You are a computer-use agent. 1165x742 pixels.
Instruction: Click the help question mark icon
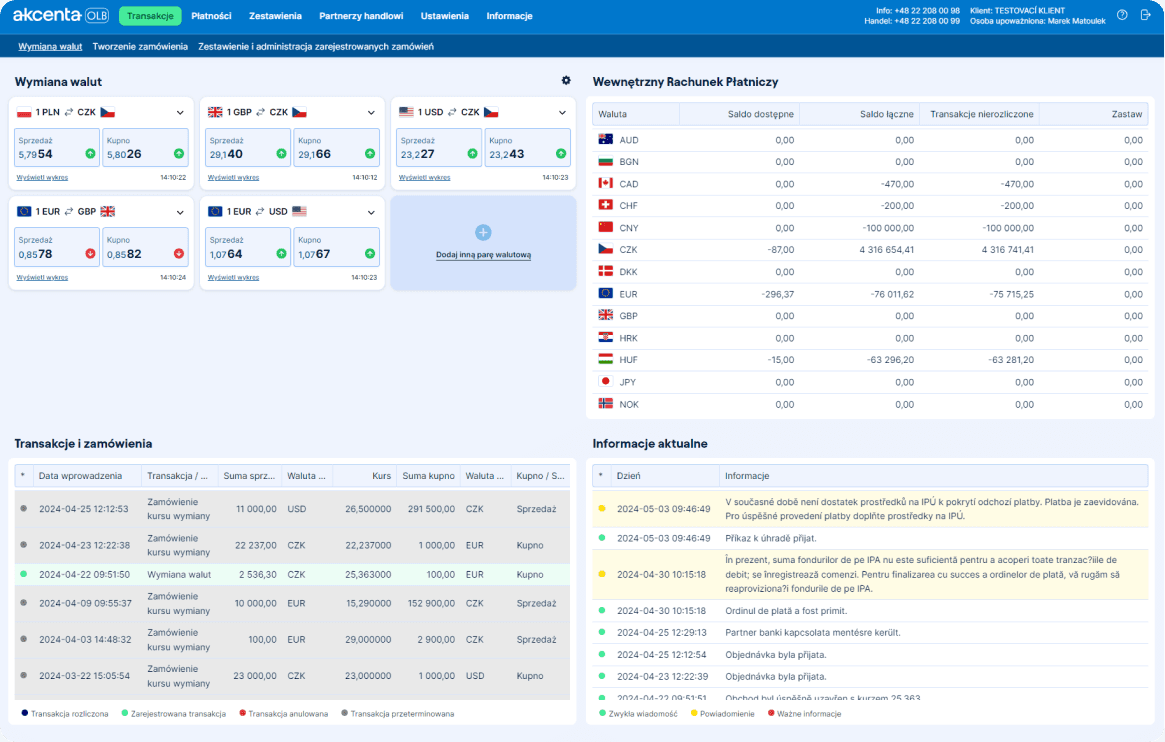pos(1122,15)
